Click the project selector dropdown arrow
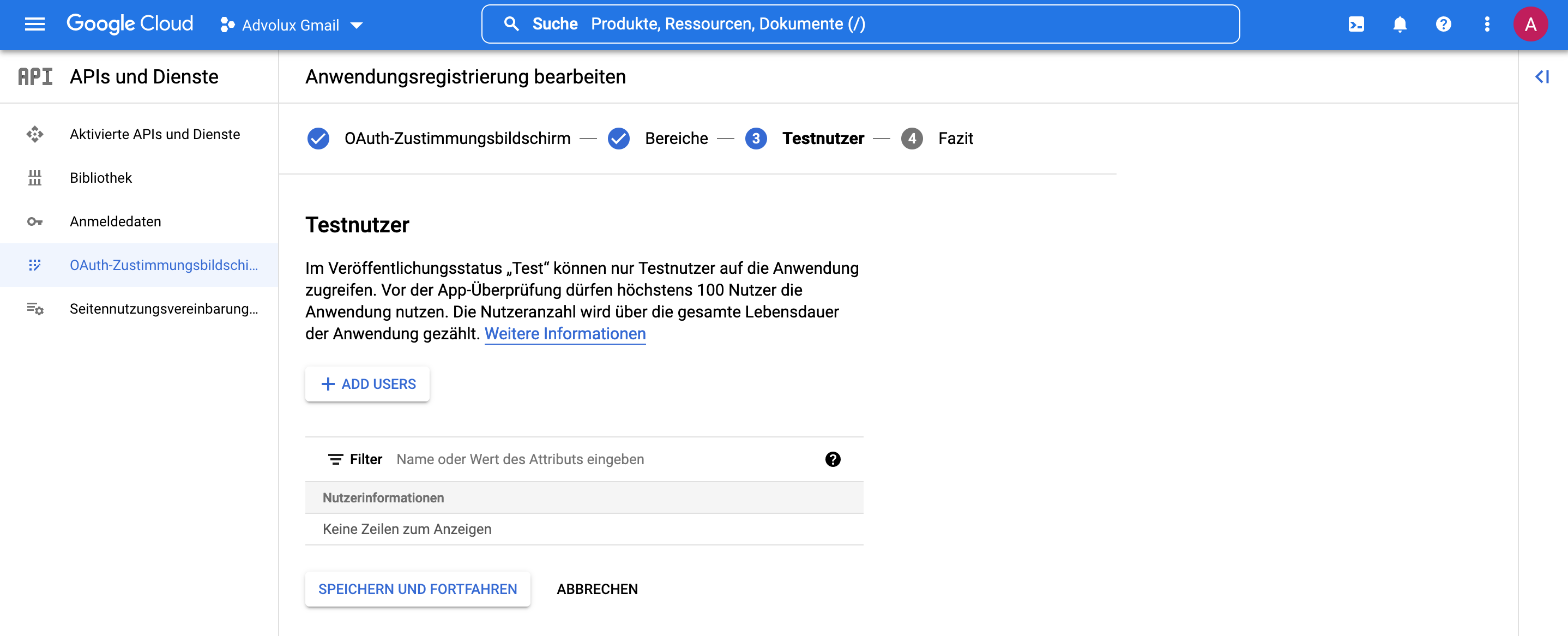 [357, 26]
